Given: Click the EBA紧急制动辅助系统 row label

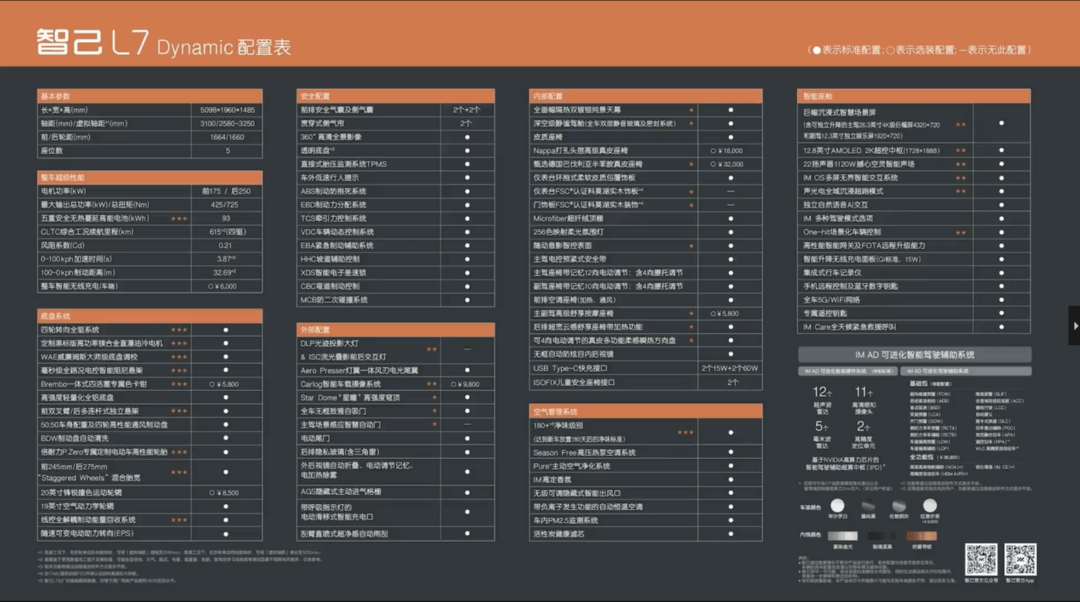Looking at the screenshot, I should tap(337, 245).
